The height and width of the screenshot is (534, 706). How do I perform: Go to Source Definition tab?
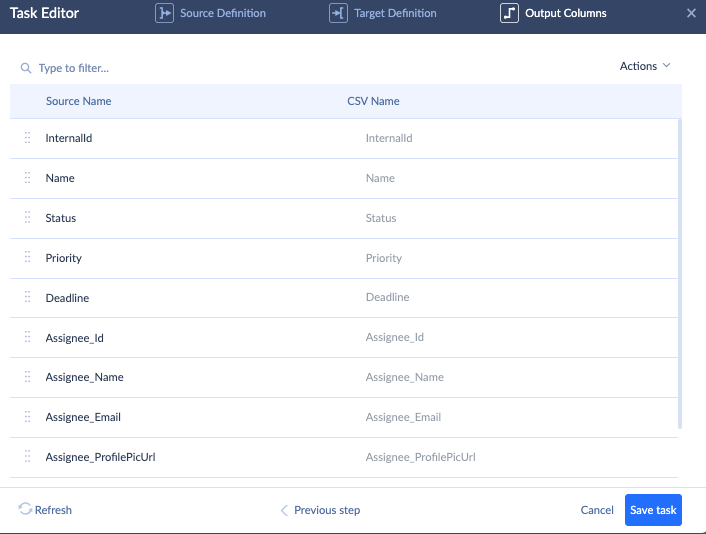tap(210, 13)
